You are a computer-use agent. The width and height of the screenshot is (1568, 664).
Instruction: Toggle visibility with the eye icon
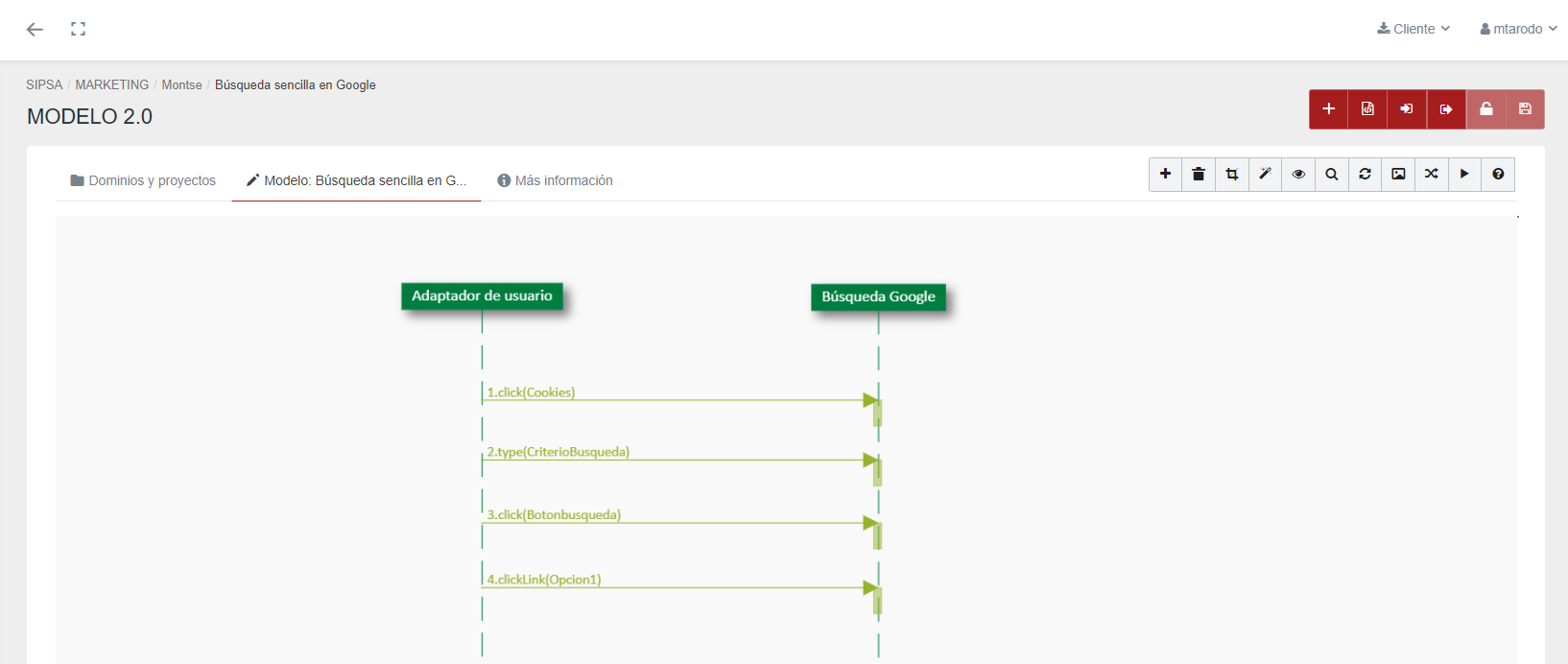pyautogui.click(x=1298, y=175)
